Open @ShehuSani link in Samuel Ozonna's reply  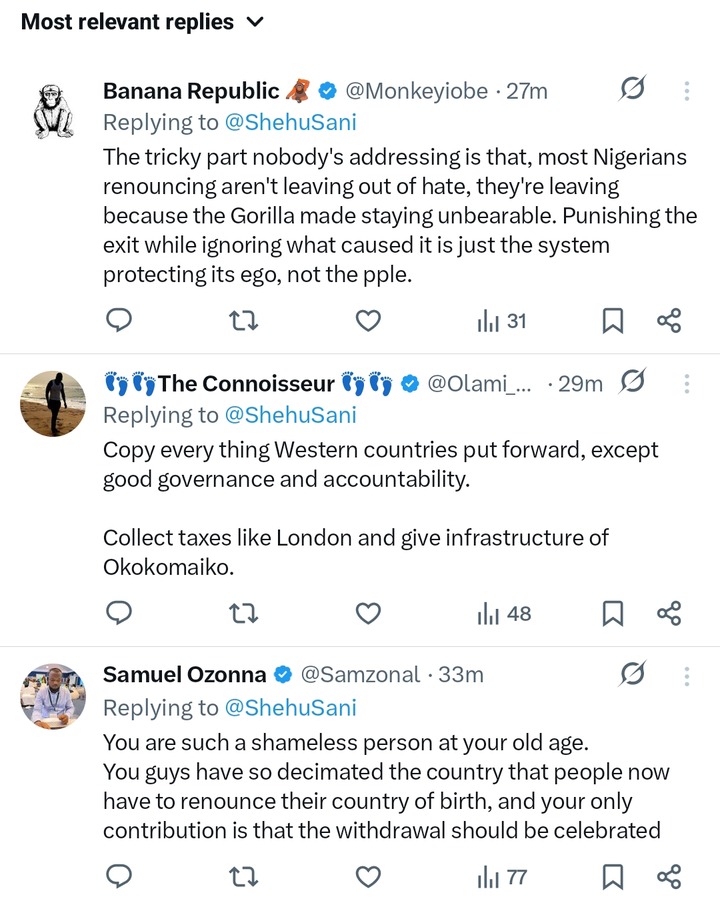coord(291,708)
